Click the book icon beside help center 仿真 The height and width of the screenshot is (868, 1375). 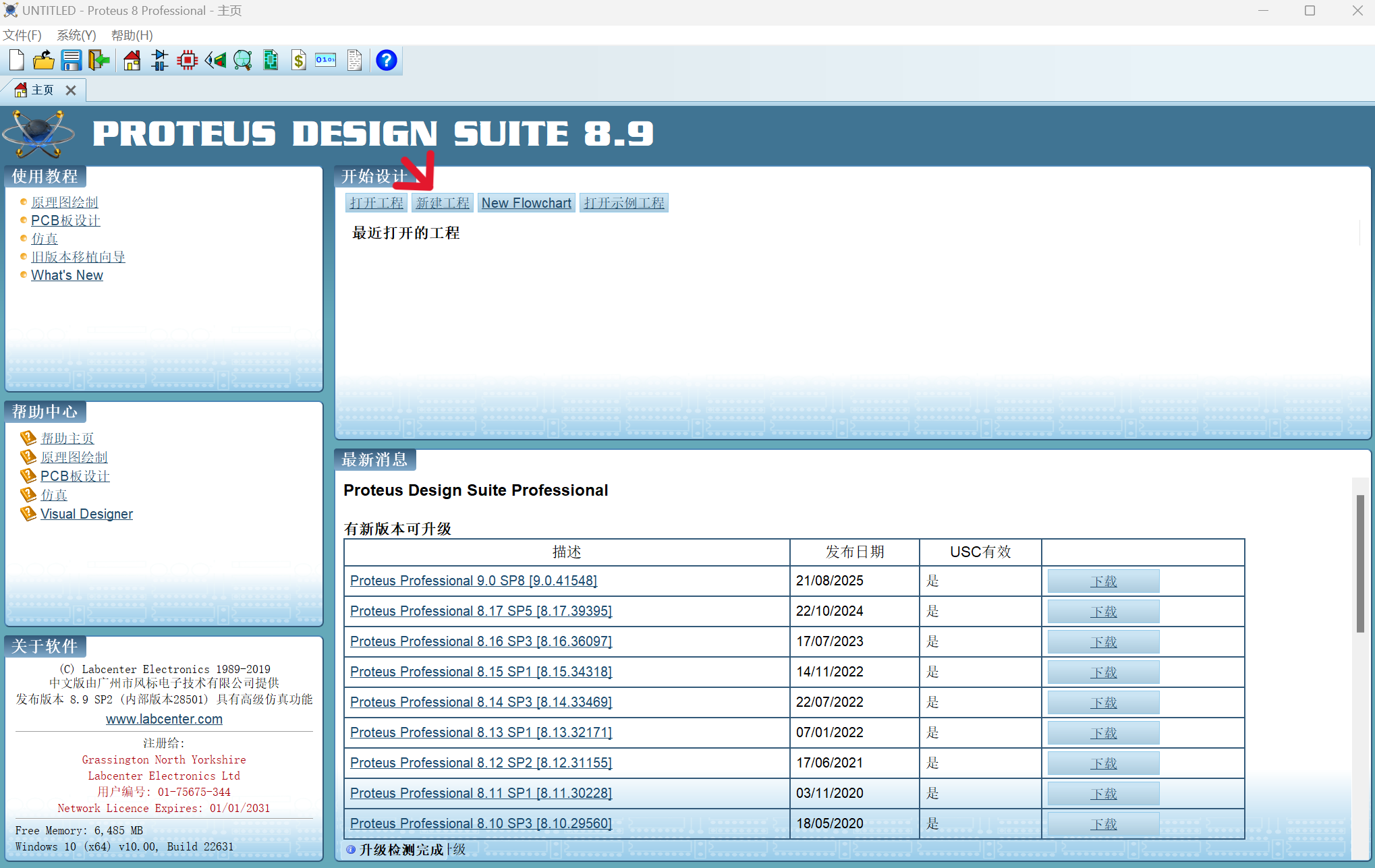coord(28,495)
